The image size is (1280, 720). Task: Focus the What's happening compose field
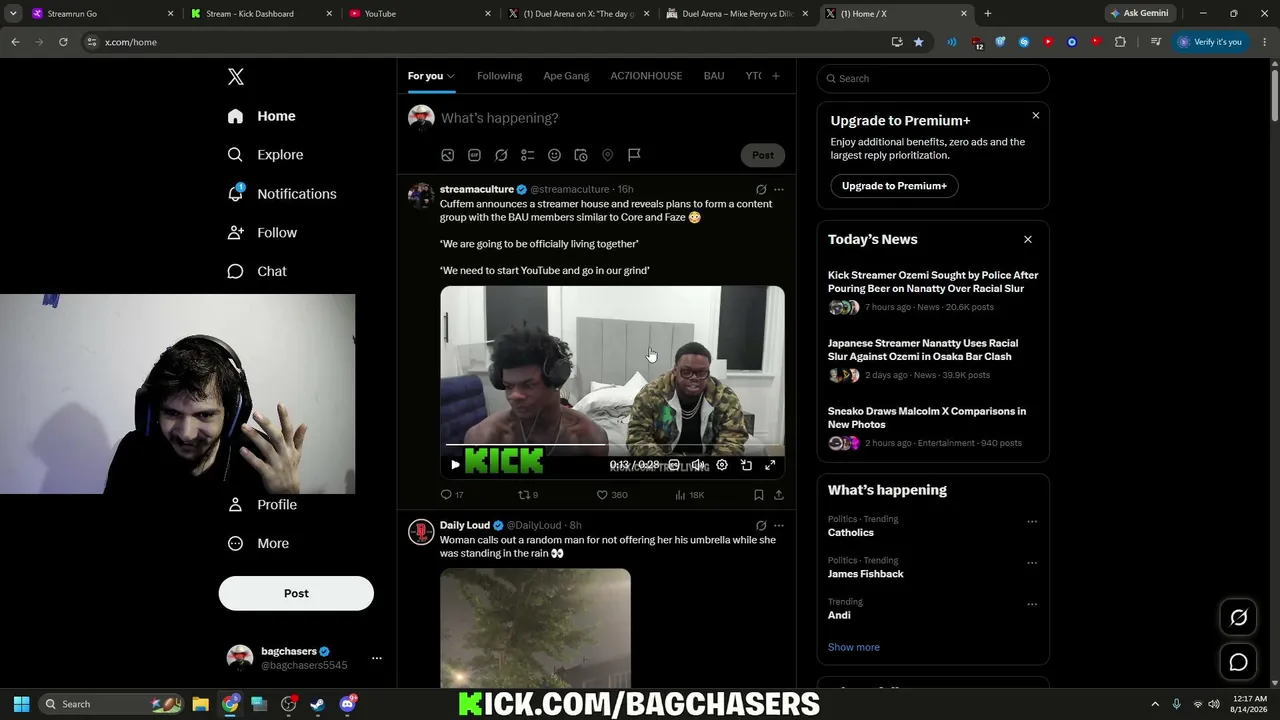613,118
